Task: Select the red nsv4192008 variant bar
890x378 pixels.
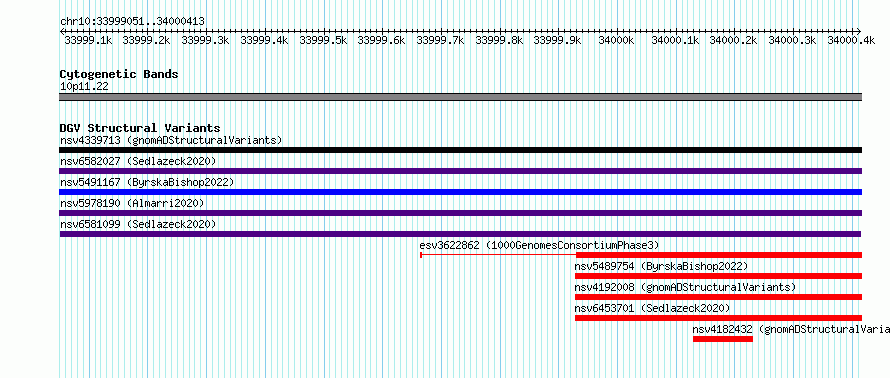Action: pyautogui.click(x=719, y=297)
